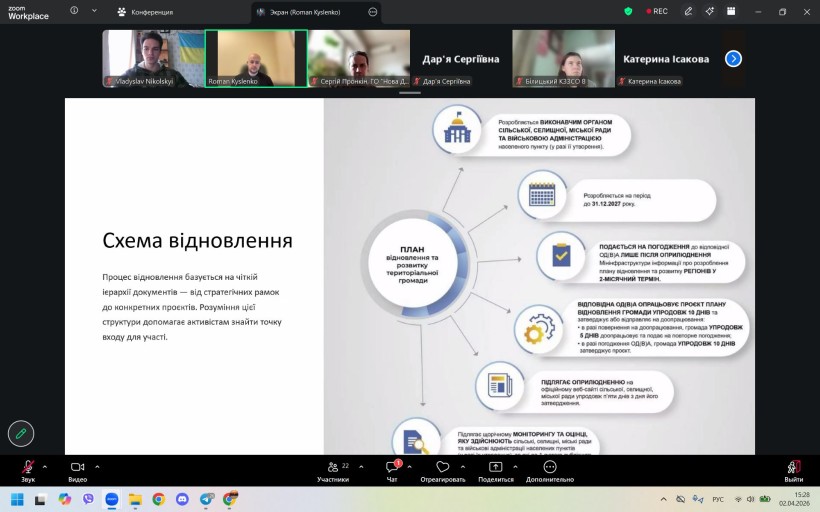The image size is (820, 512).
Task: Expand audio options arrow beside Звук
Action: (x=44, y=467)
